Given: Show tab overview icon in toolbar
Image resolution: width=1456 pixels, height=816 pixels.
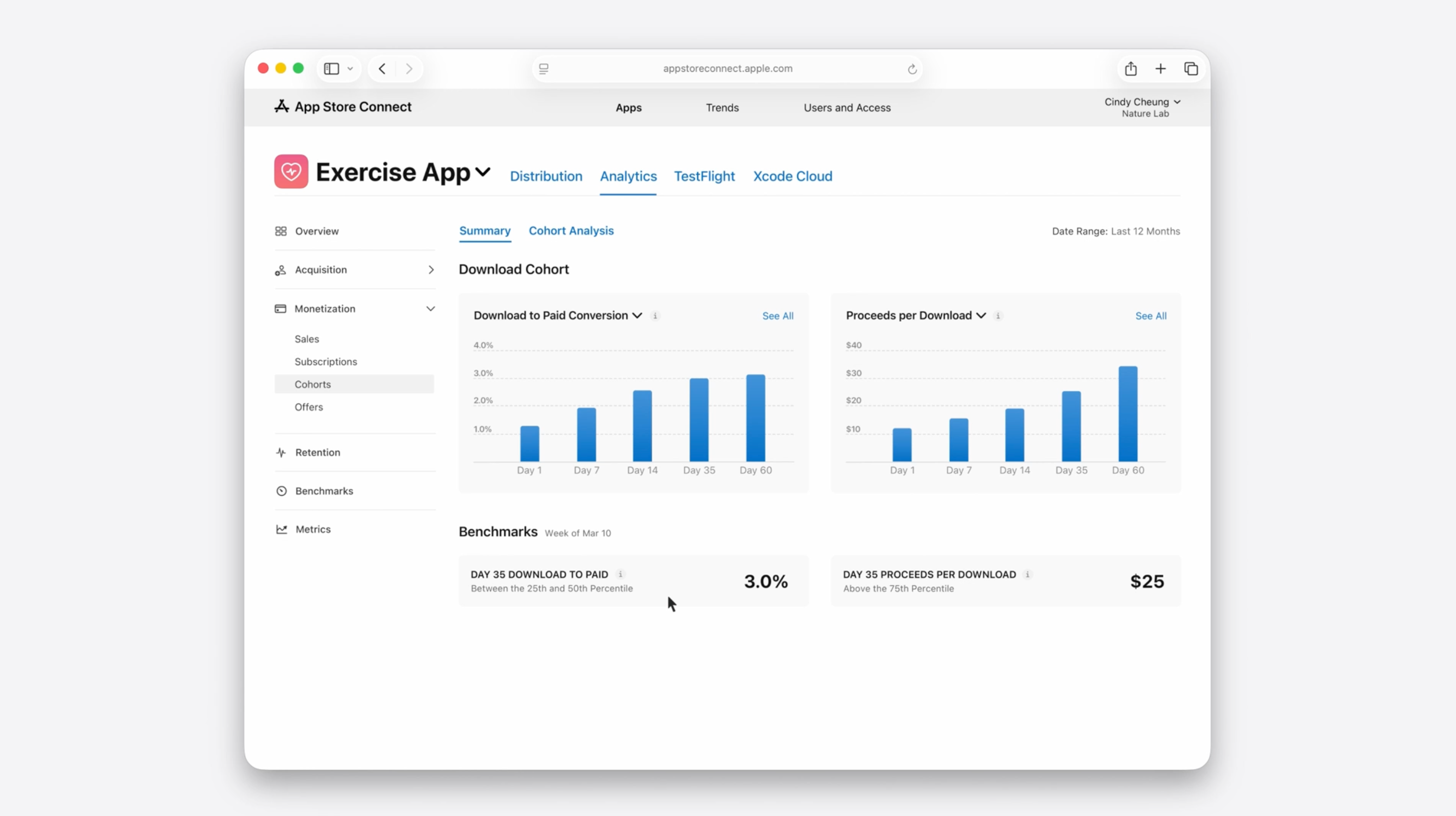Looking at the screenshot, I should point(1191,69).
